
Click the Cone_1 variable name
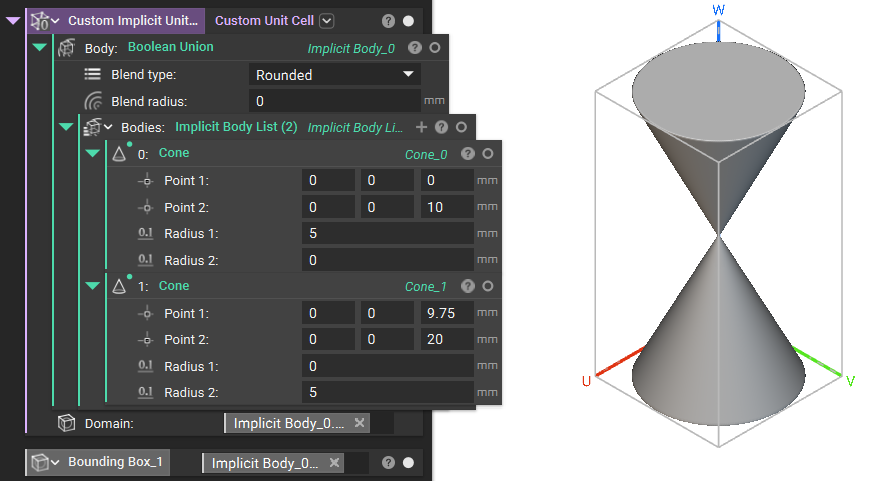pos(426,287)
